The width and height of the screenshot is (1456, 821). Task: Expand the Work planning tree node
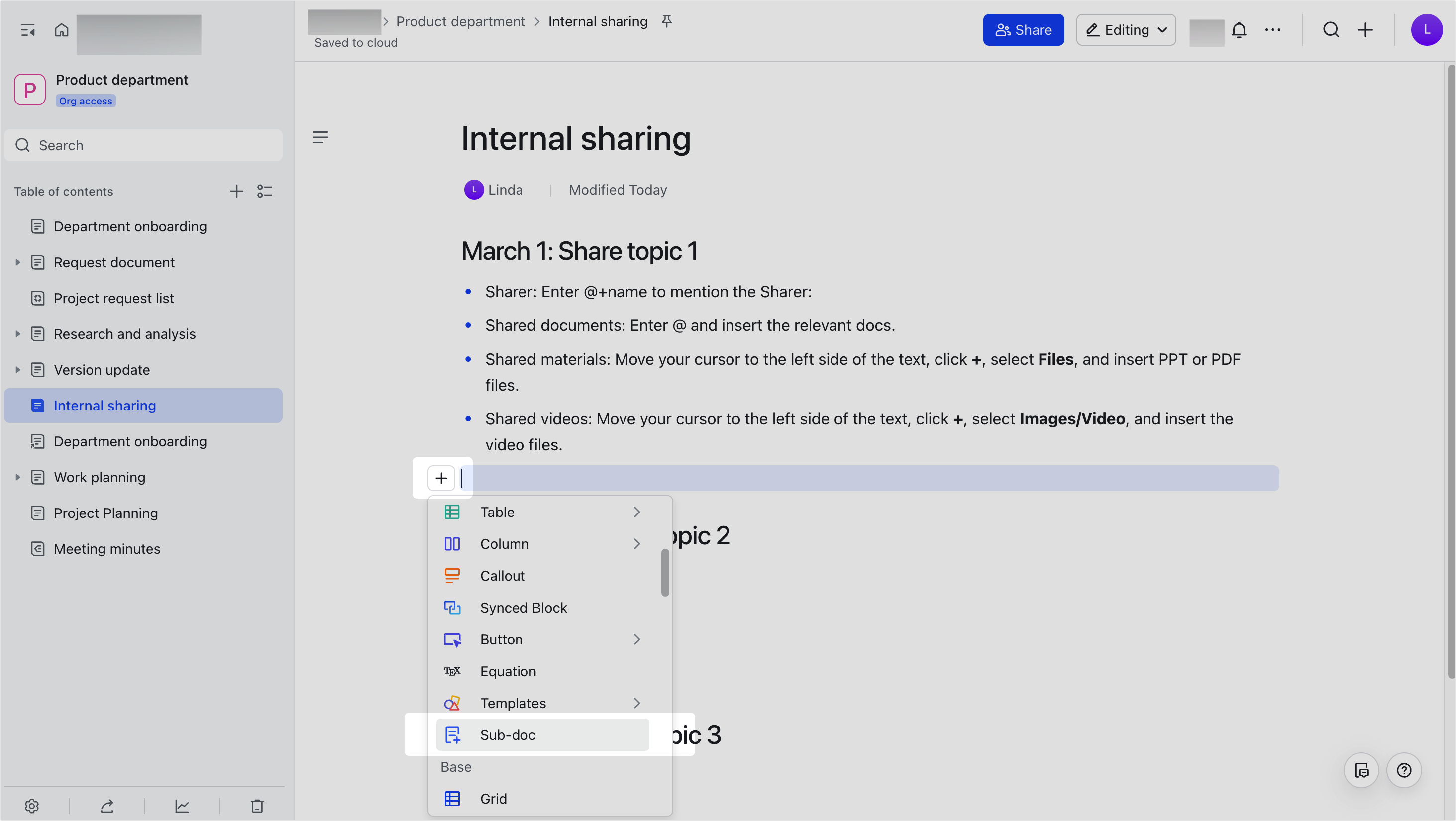point(17,478)
